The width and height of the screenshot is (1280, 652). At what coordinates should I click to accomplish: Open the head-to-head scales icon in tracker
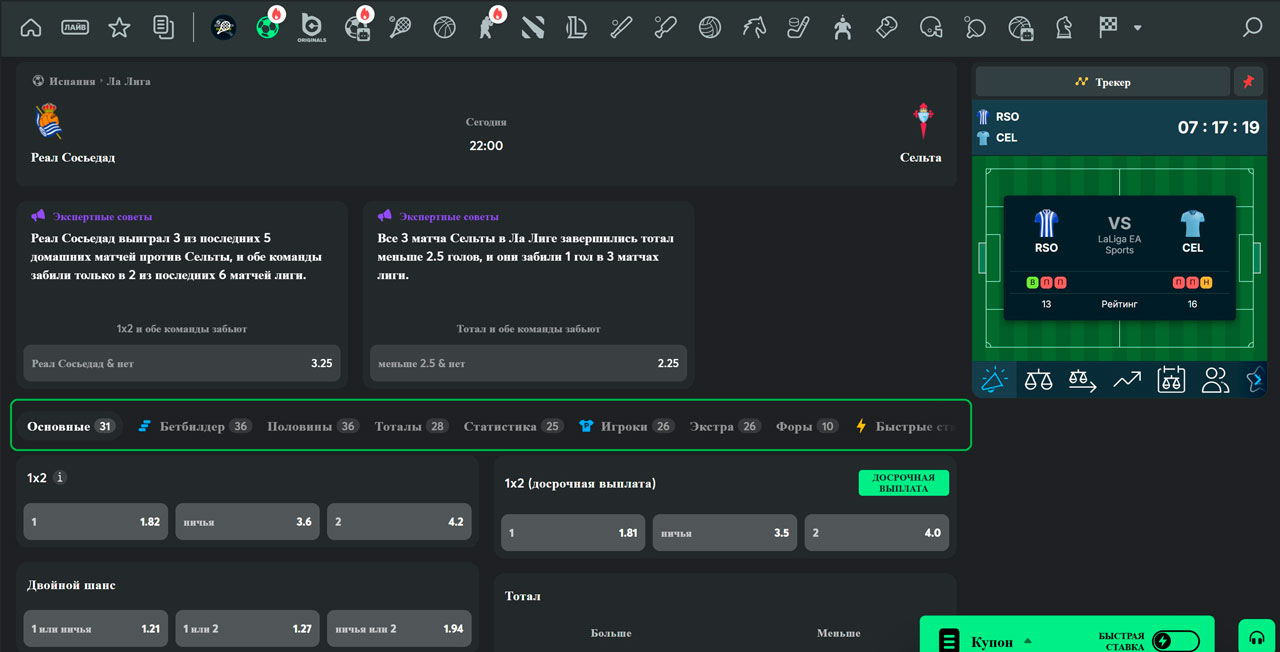tap(1038, 380)
